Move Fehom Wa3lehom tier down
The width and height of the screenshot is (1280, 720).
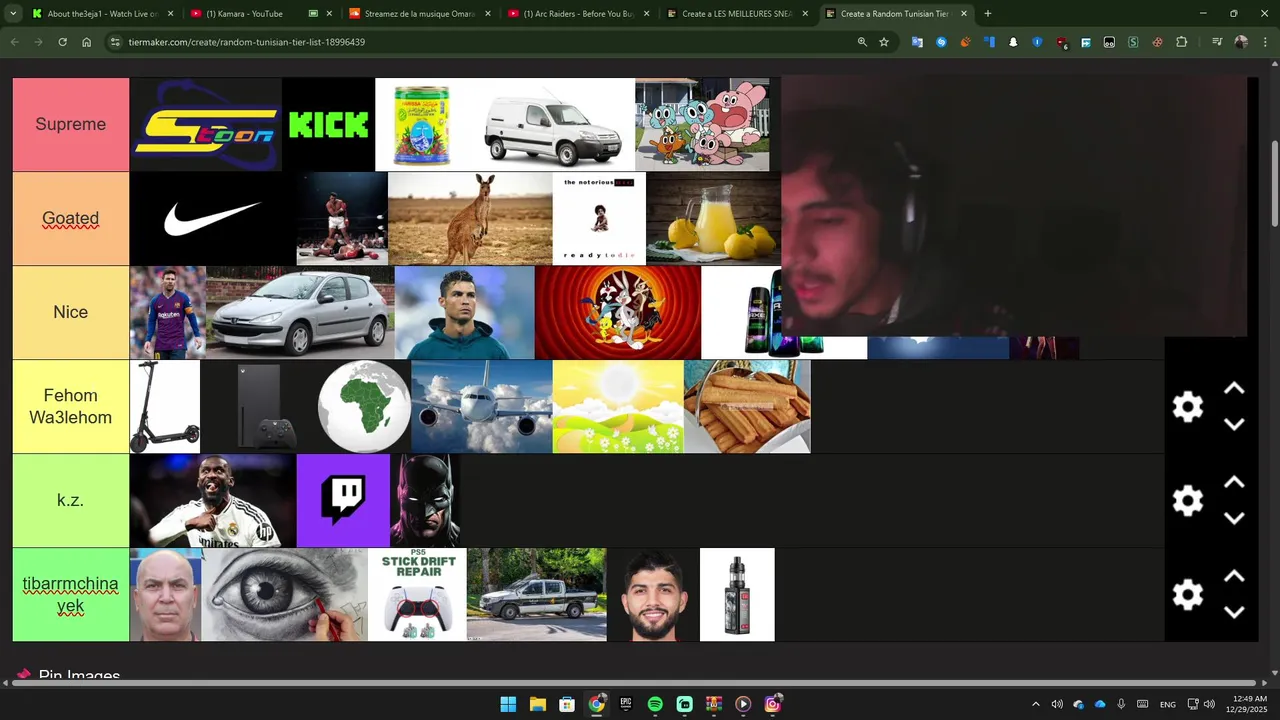point(1234,424)
